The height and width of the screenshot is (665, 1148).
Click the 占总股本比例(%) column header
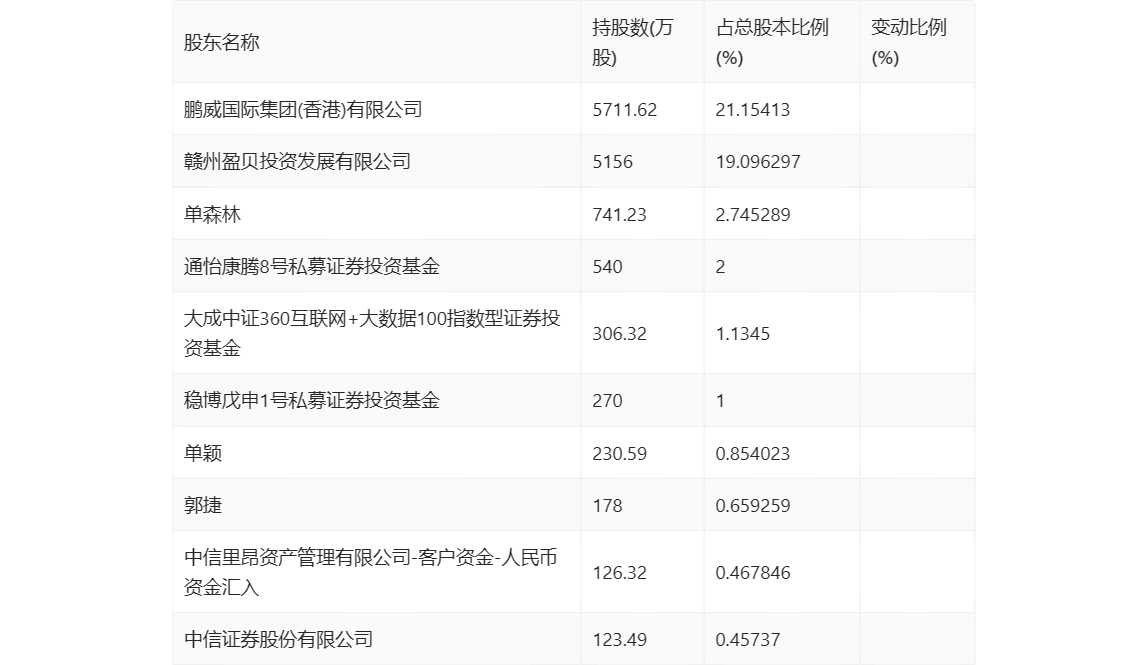coord(772,42)
